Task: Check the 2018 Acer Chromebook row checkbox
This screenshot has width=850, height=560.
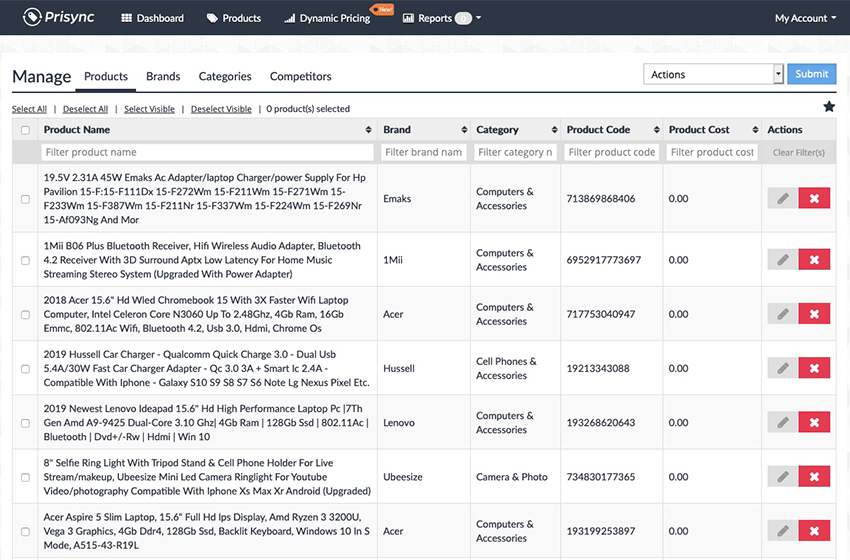Action: 25,314
